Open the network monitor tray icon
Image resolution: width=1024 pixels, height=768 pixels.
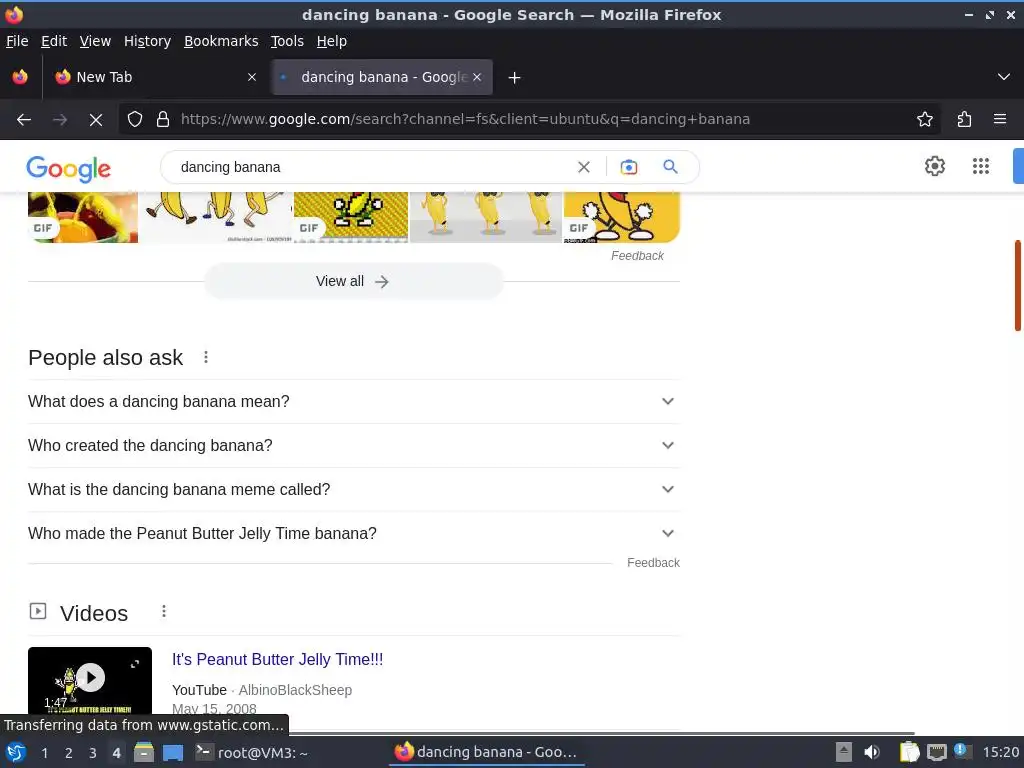(936, 752)
